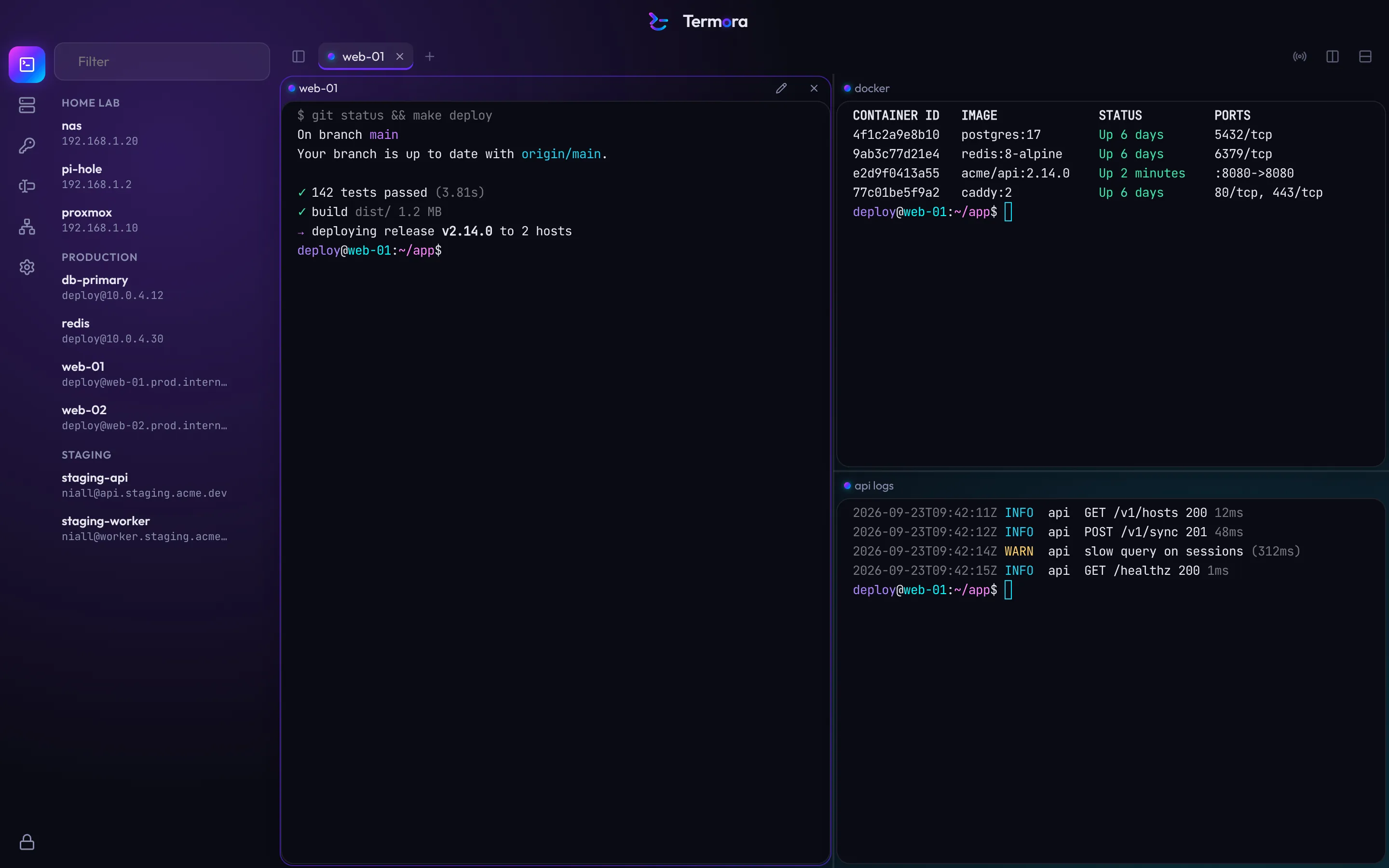This screenshot has width=1389, height=868.
Task: Click the WARN log level text
Action: pos(1019,552)
